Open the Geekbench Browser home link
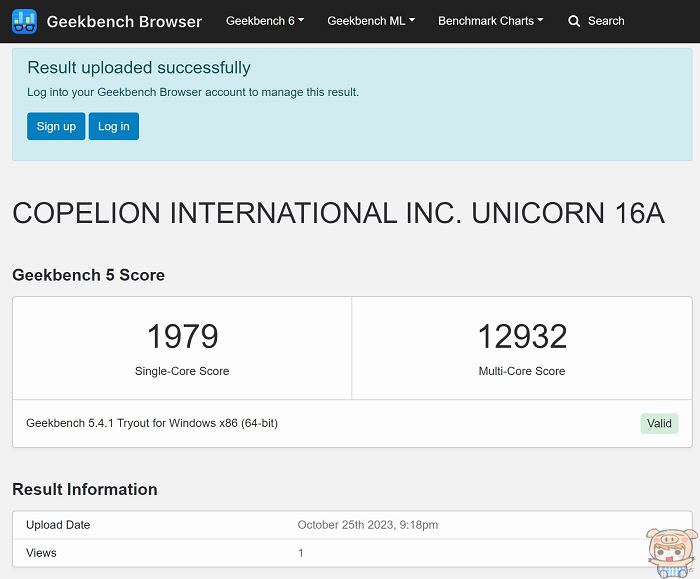Viewport: 700px width, 579px height. [x=124, y=21]
